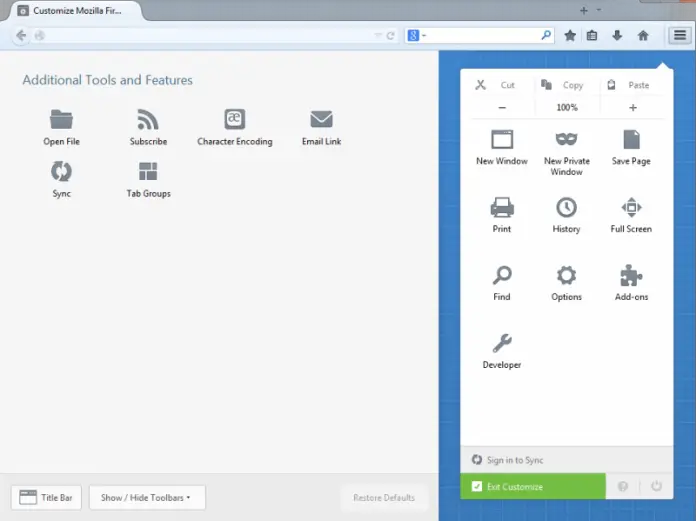Click the New Window icon in menu panel
The width and height of the screenshot is (696, 521).
click(502, 139)
